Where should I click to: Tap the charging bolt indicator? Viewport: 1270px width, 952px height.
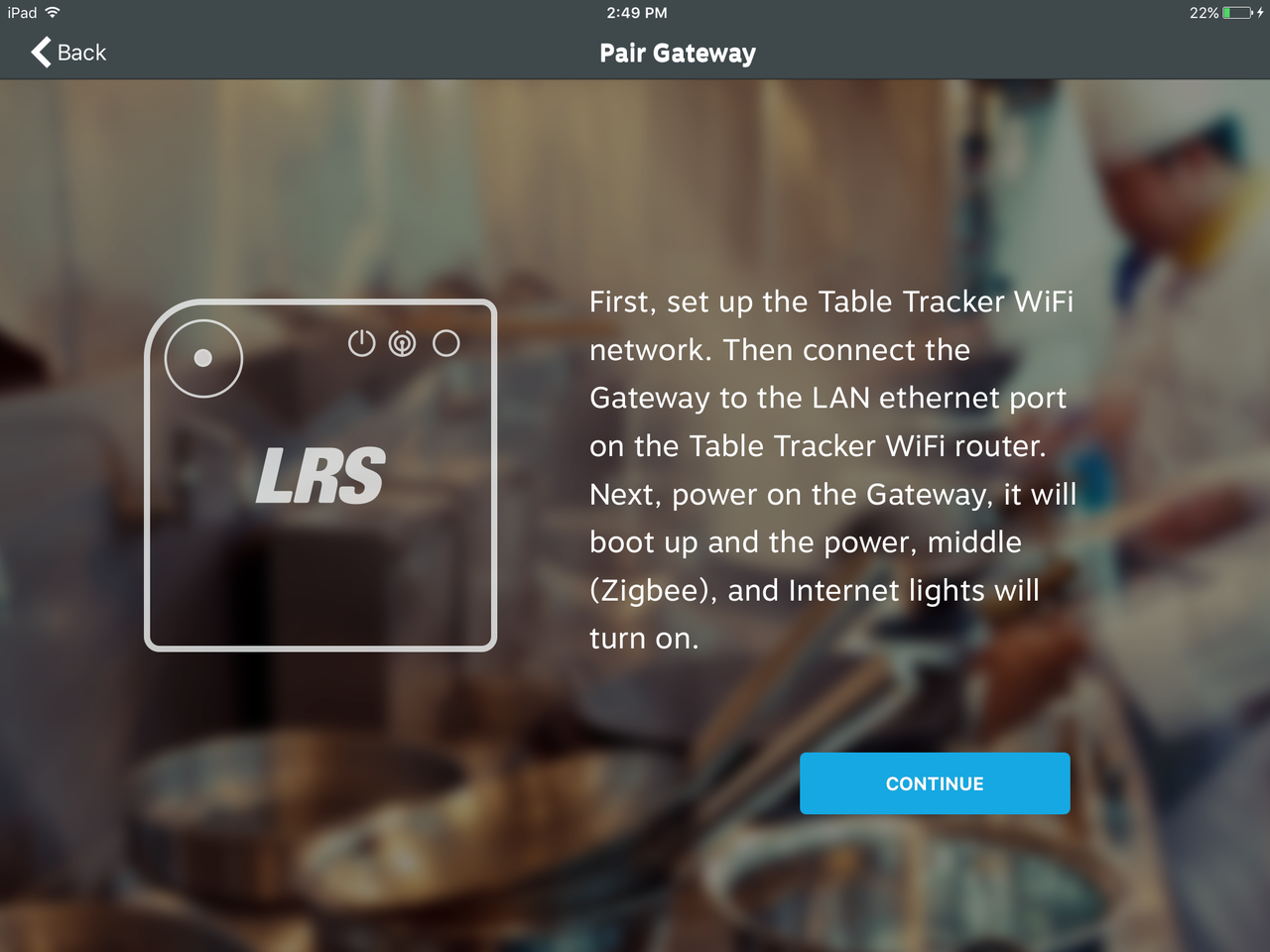click(x=1260, y=13)
